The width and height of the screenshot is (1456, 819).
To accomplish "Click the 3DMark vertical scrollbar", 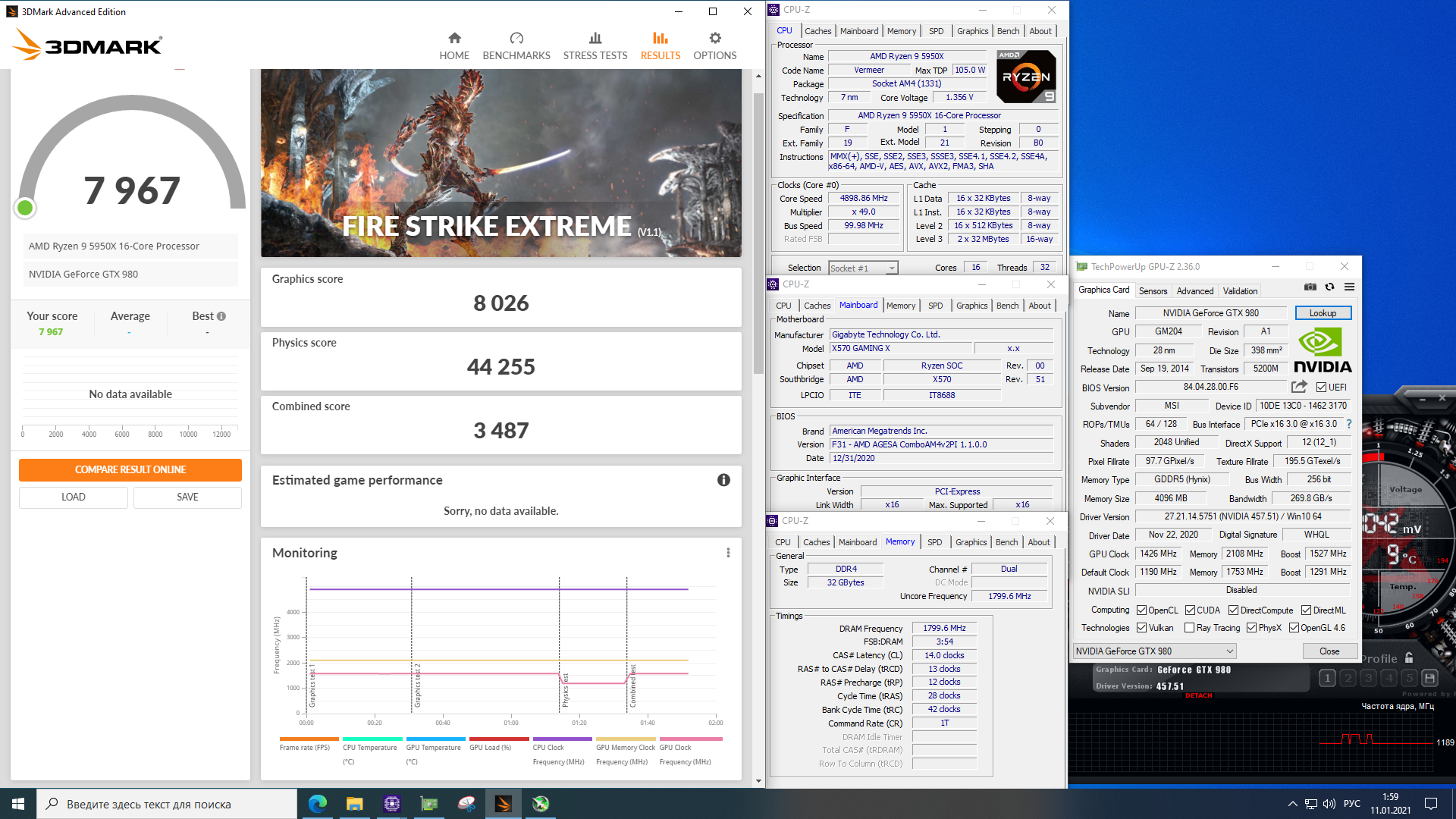I will [x=758, y=235].
